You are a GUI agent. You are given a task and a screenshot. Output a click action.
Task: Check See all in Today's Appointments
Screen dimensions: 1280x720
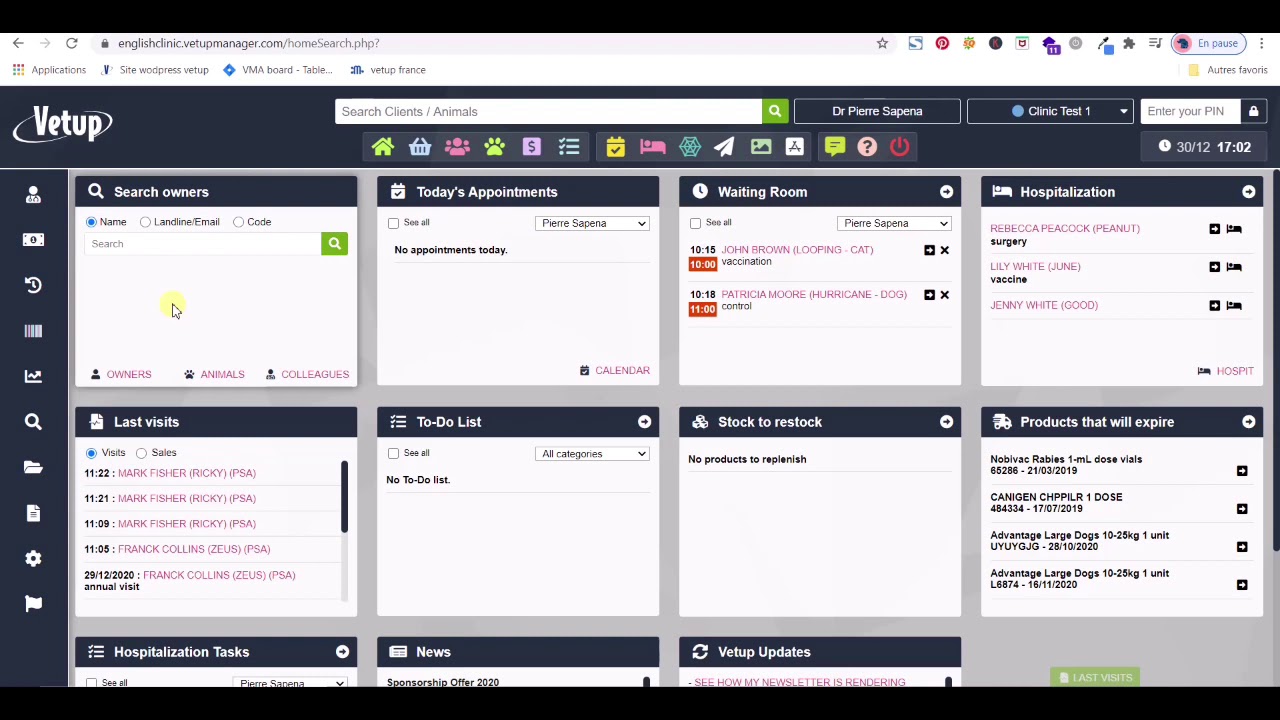pyautogui.click(x=393, y=223)
